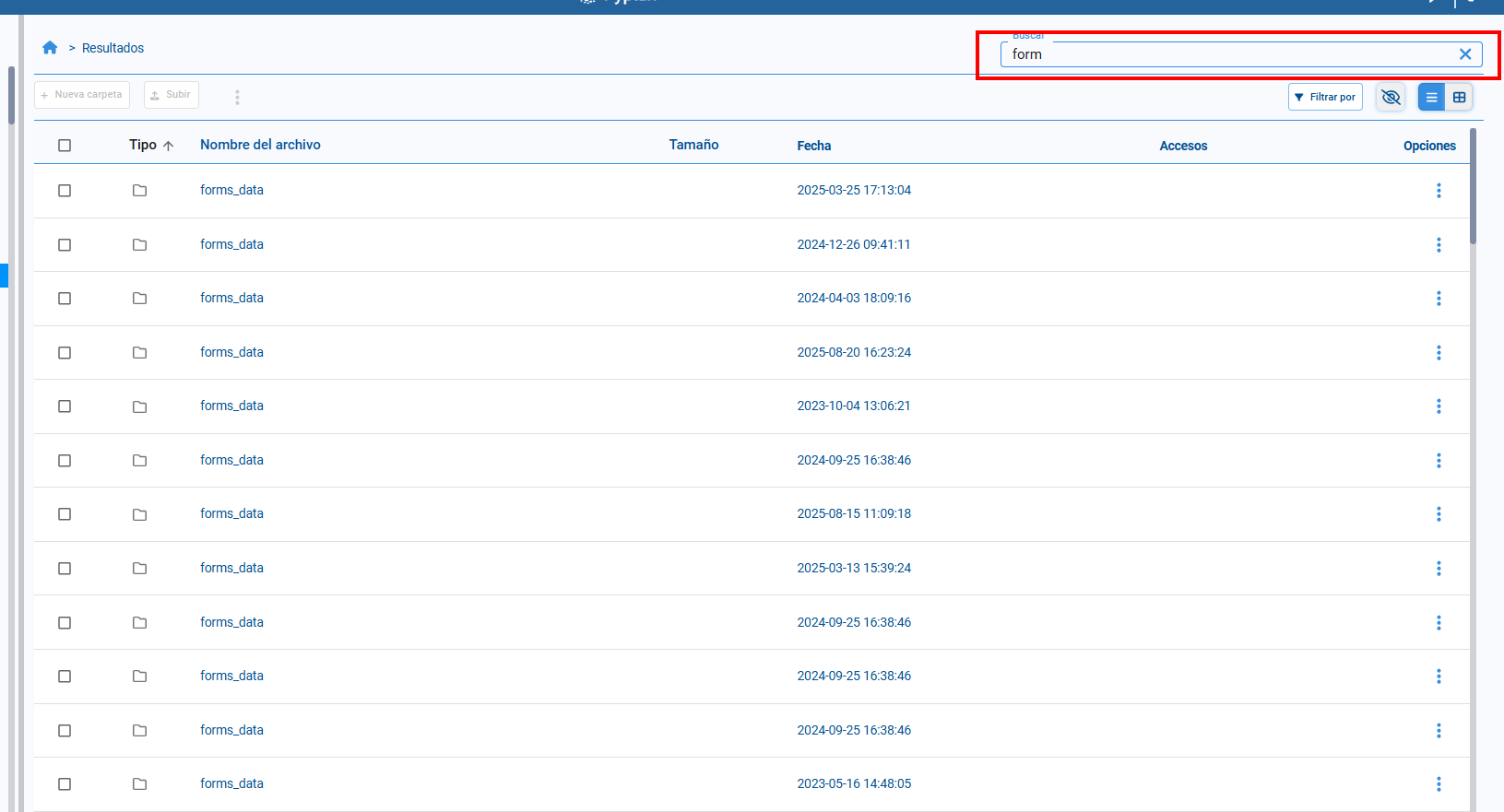Open options menu for 2023-10-04 13:06:21 folder
Viewport: 1504px width, 812px height.
pos(1438,406)
